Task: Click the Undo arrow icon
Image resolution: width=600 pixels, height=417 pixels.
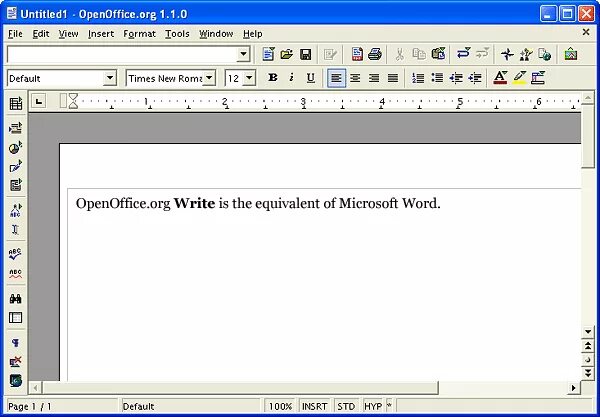Action: click(463, 54)
